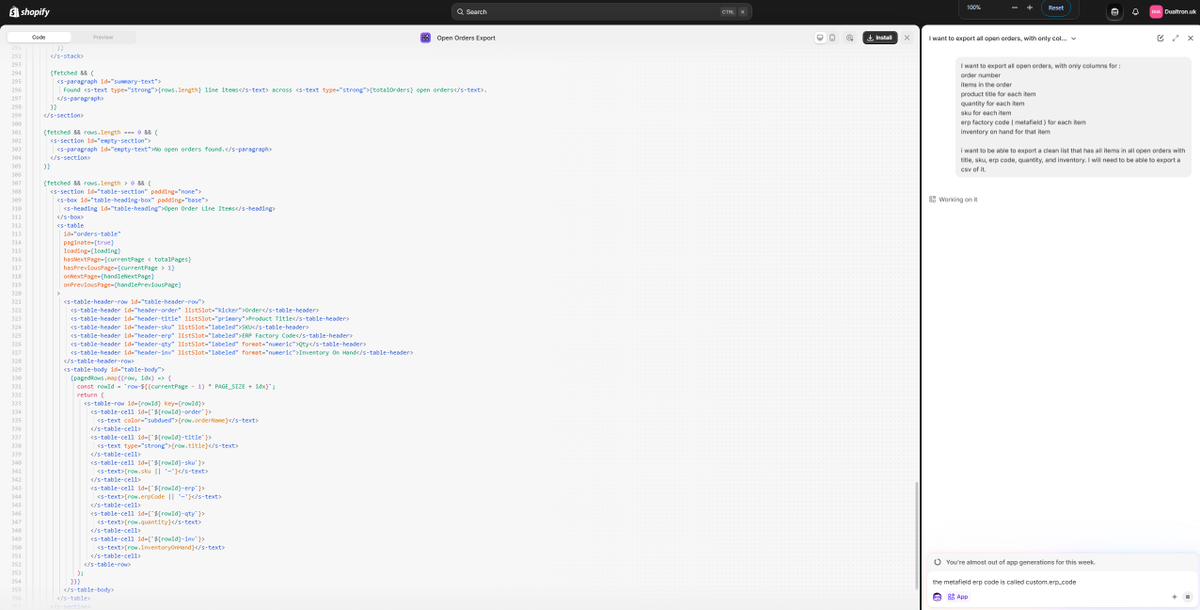Click the 'almost out of app generations' notice
The height and width of the screenshot is (610, 1200).
[1060, 562]
